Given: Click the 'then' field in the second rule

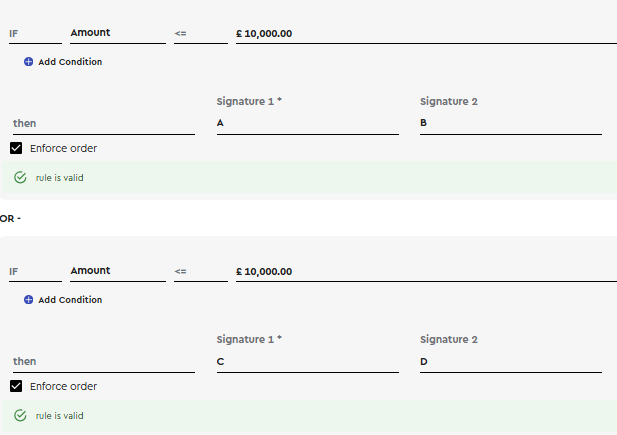Looking at the screenshot, I should pos(104,362).
